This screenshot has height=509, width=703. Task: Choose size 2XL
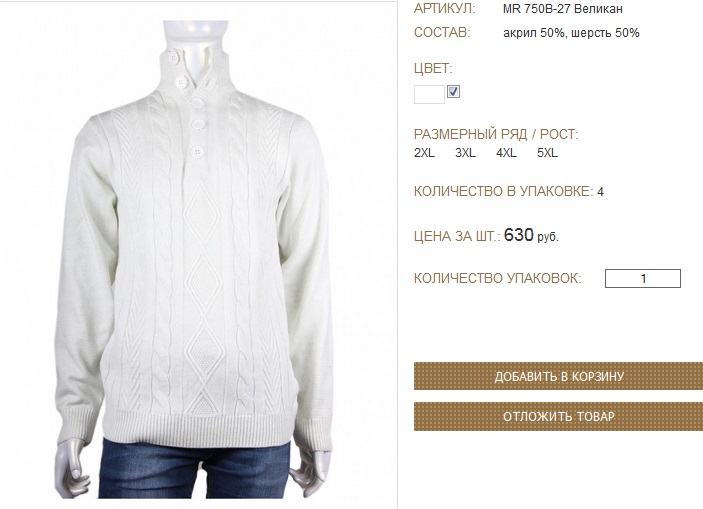click(x=424, y=153)
